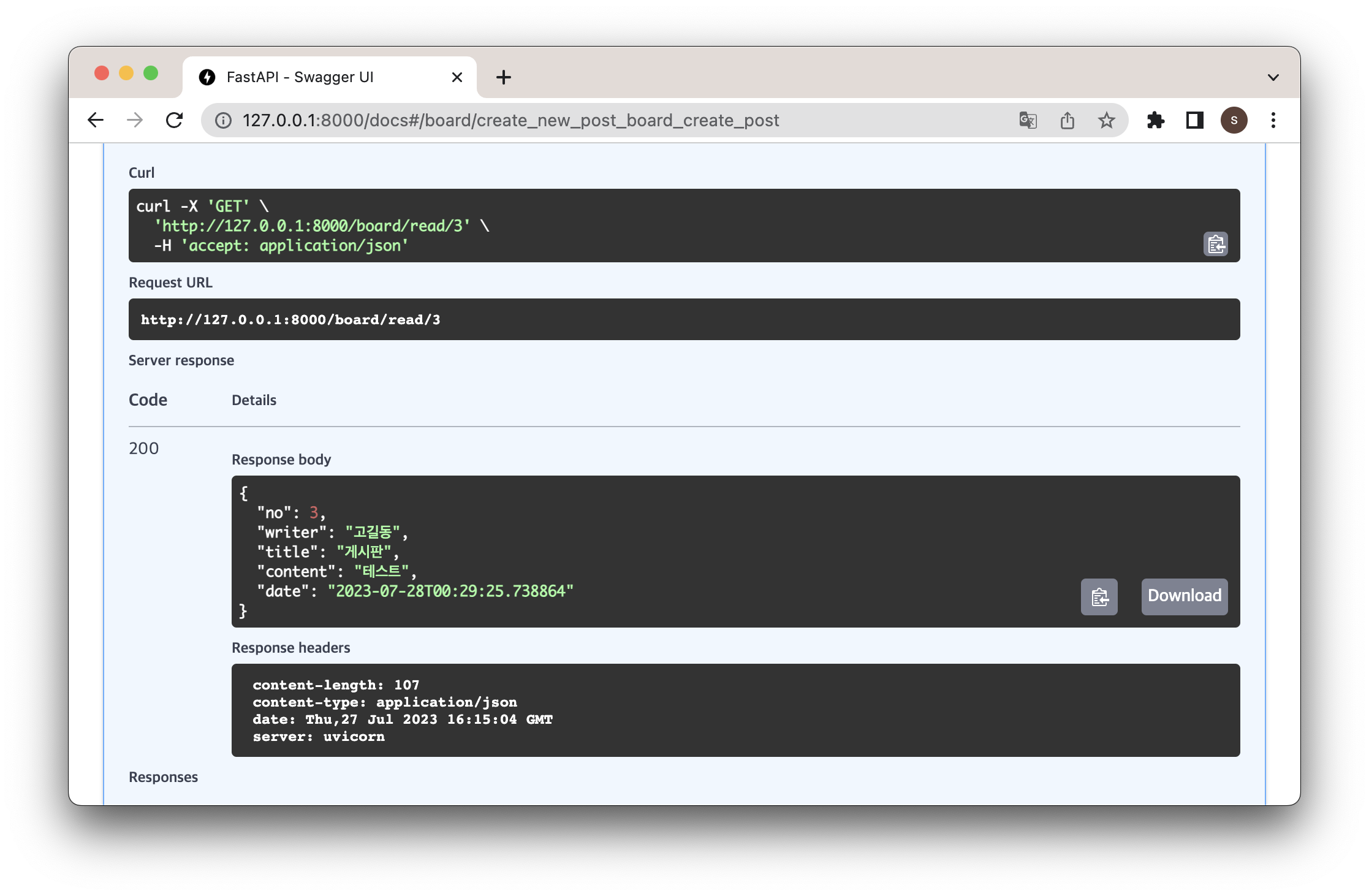
Task: Click the date value in response body
Action: [450, 591]
